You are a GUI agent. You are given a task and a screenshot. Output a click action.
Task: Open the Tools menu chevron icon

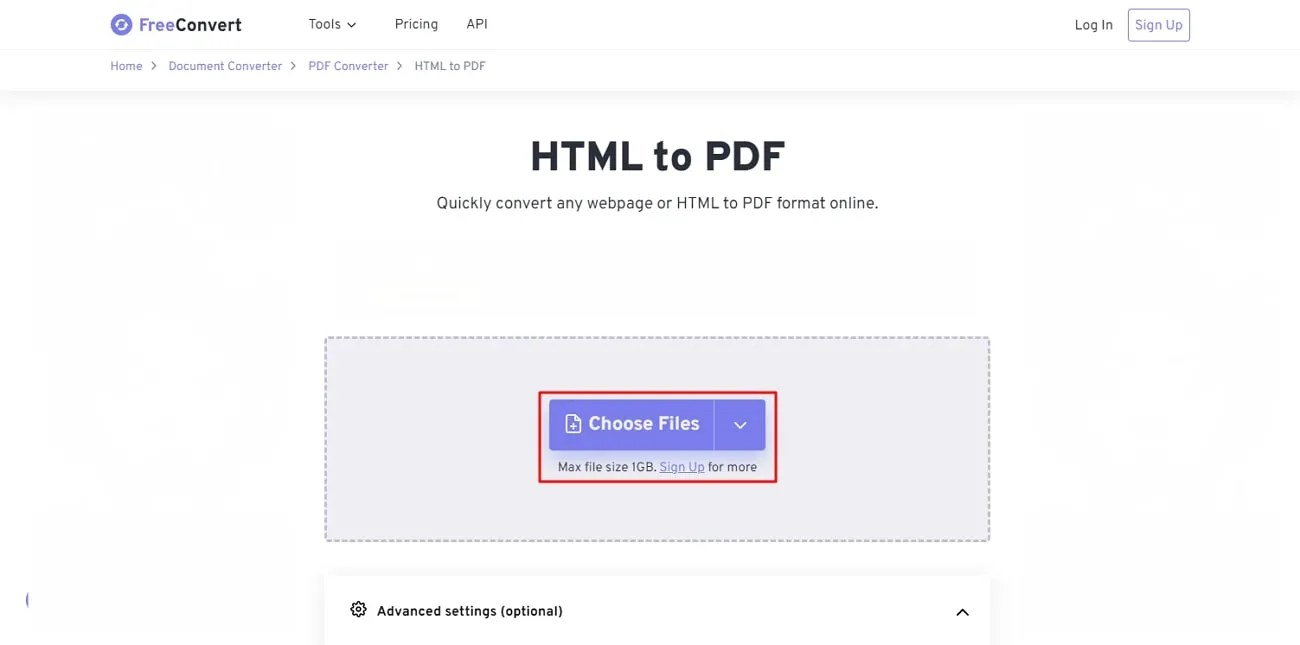coord(352,24)
